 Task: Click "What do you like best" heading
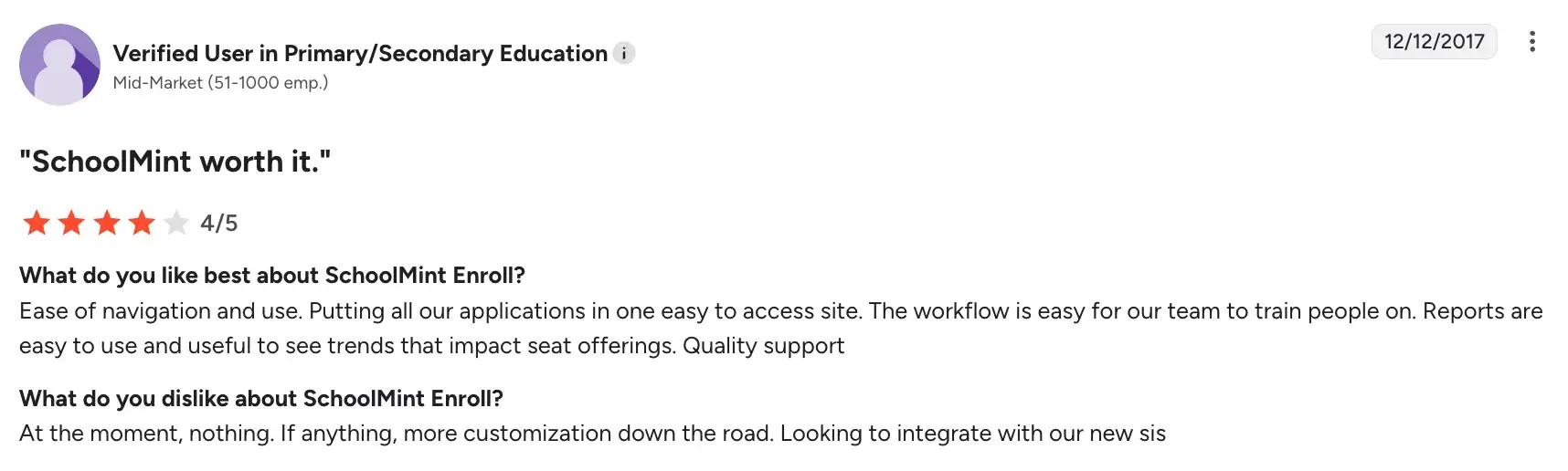pos(272,276)
